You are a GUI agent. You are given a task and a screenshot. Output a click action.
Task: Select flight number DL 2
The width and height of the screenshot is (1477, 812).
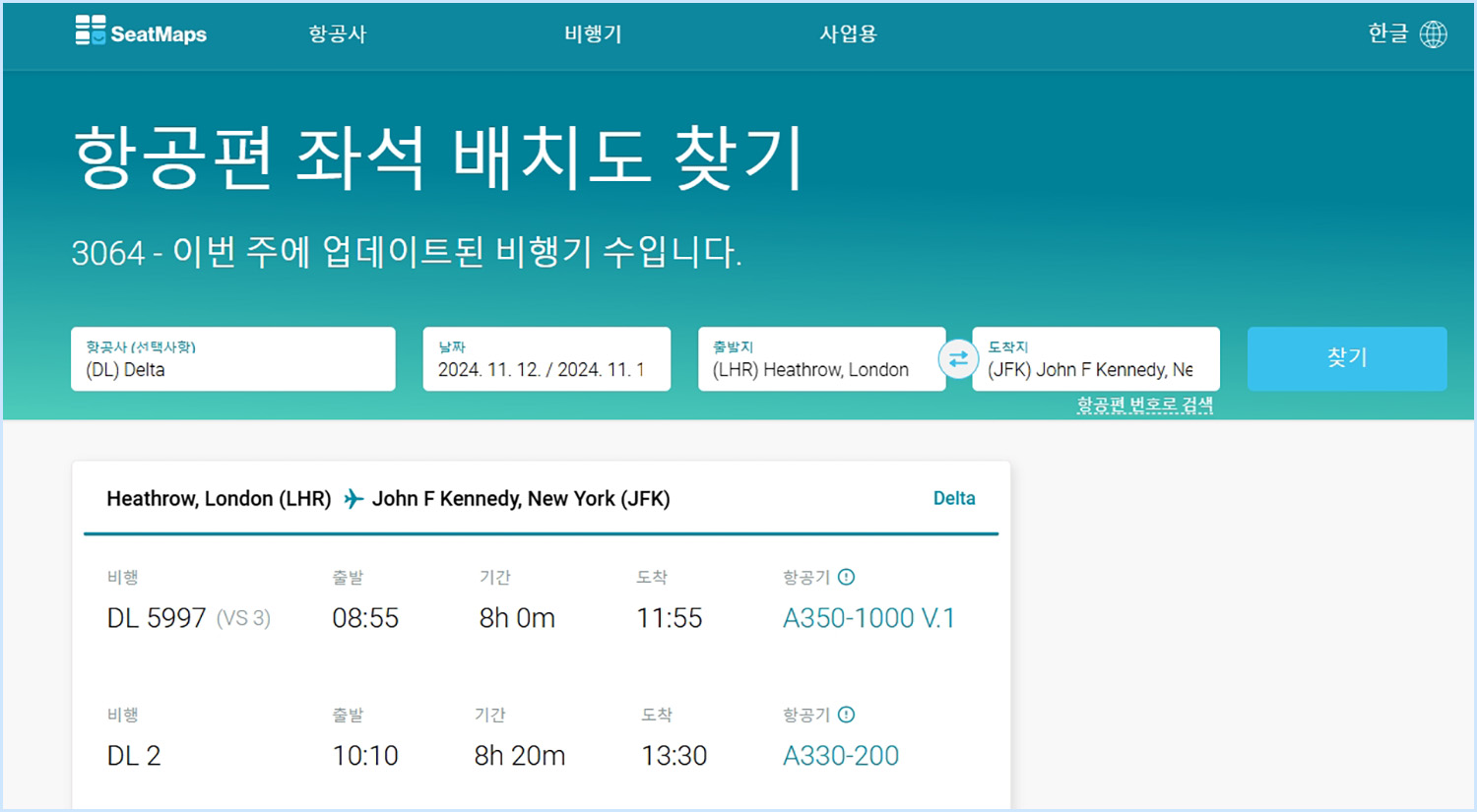tap(134, 756)
